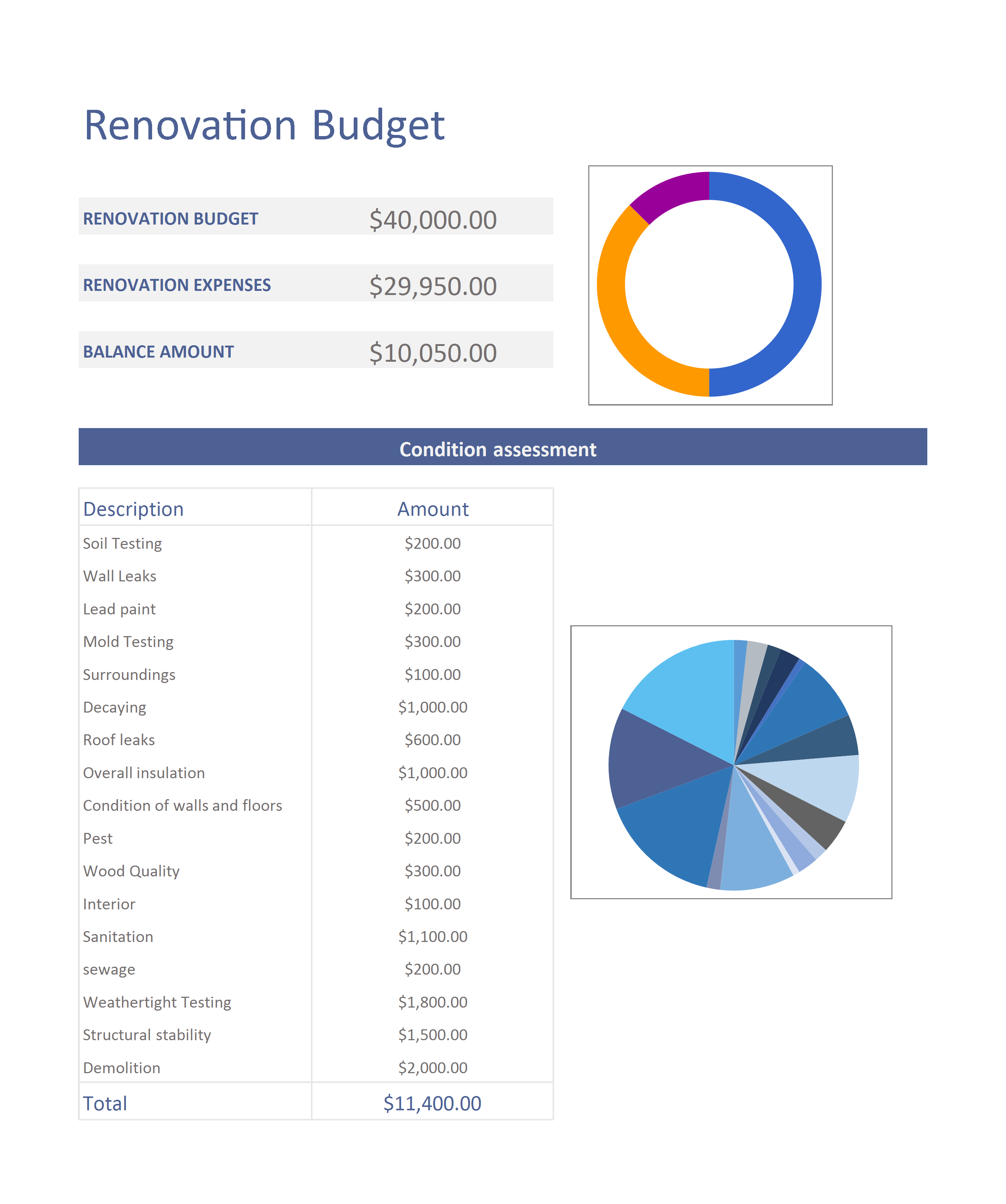Click the Condition assessment header bar

point(503,446)
